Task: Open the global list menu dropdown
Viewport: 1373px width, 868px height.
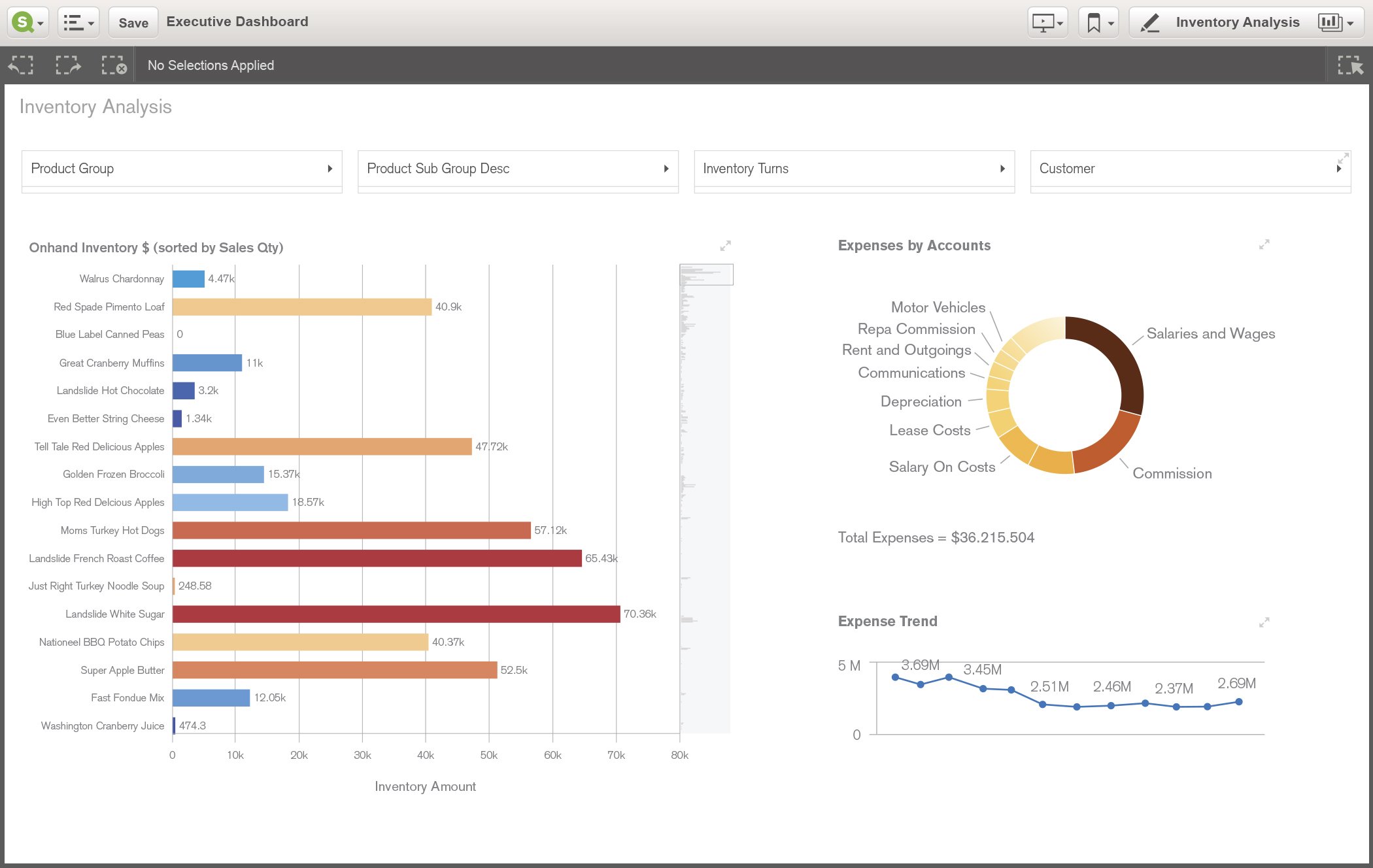Action: (x=78, y=22)
